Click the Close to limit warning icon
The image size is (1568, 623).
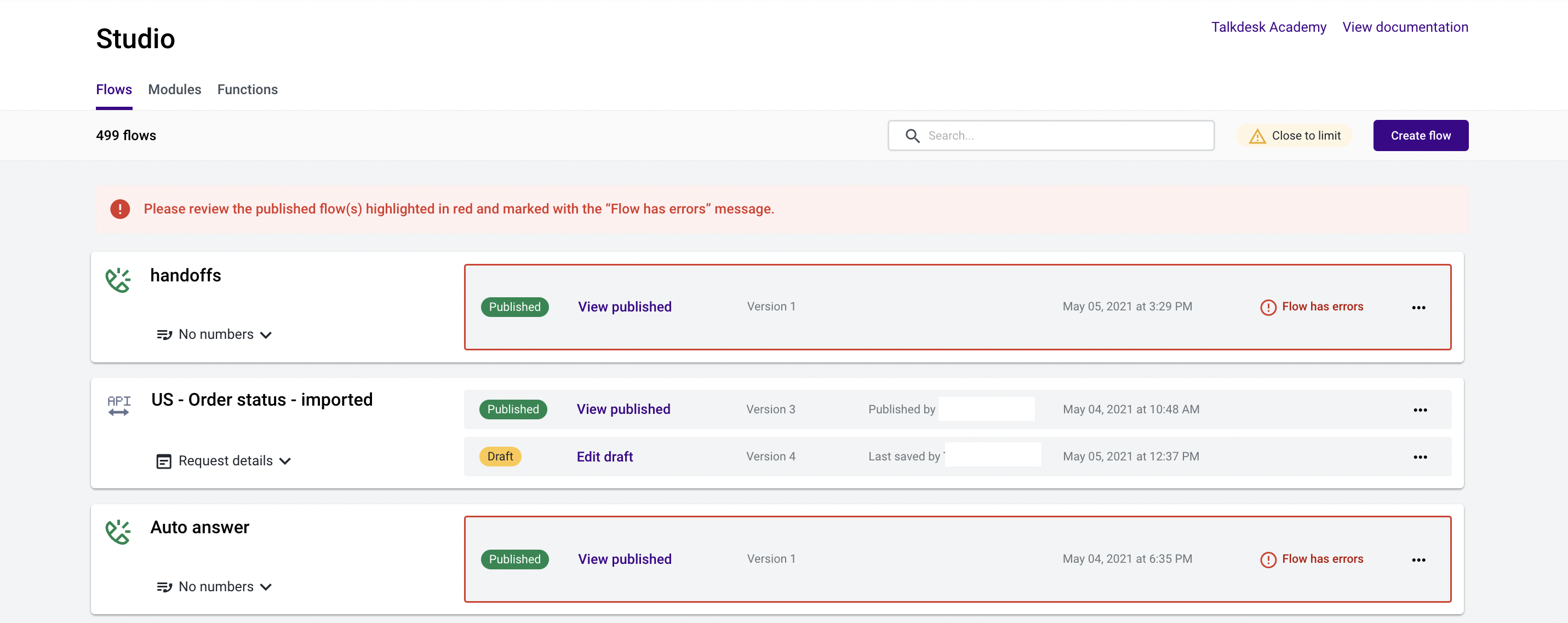coord(1257,136)
